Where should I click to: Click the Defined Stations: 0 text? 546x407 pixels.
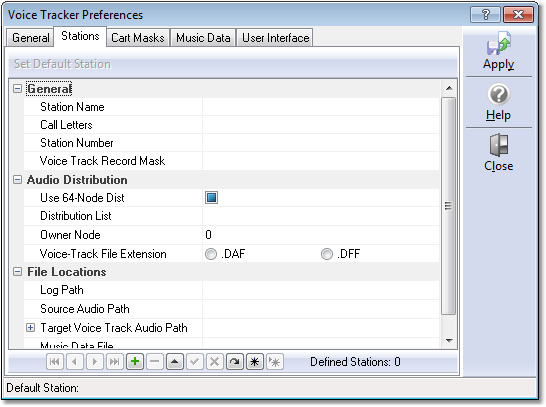[355, 362]
